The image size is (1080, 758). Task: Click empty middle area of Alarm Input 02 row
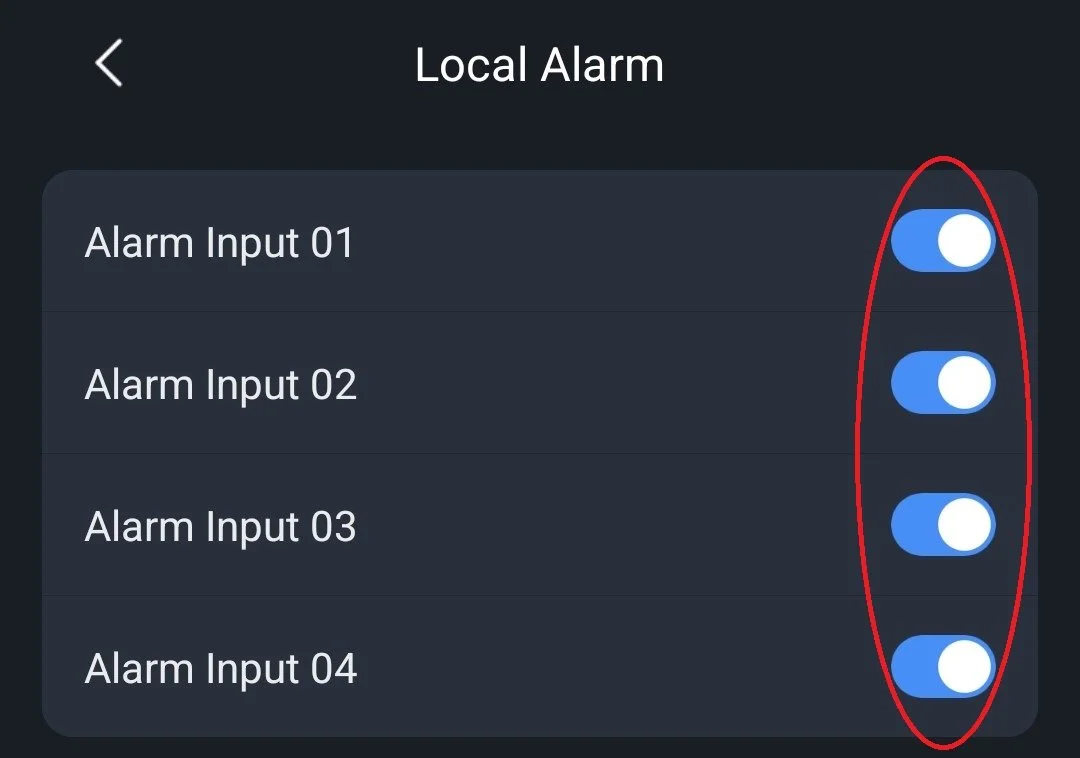click(x=620, y=382)
